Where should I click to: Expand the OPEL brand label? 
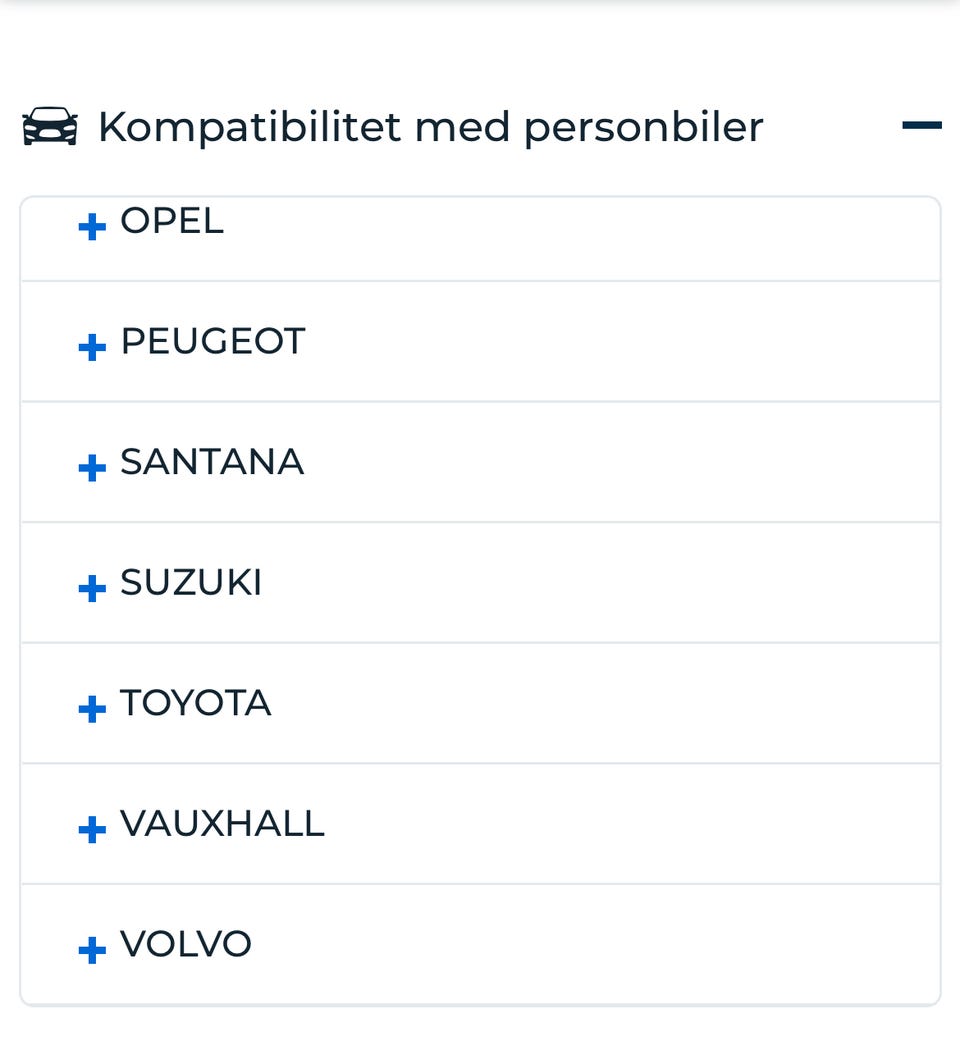(x=172, y=221)
